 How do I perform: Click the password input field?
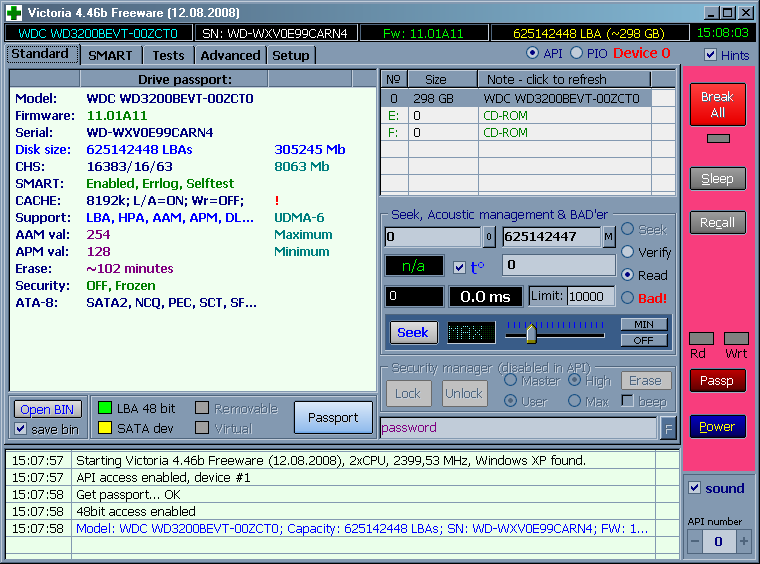519,428
